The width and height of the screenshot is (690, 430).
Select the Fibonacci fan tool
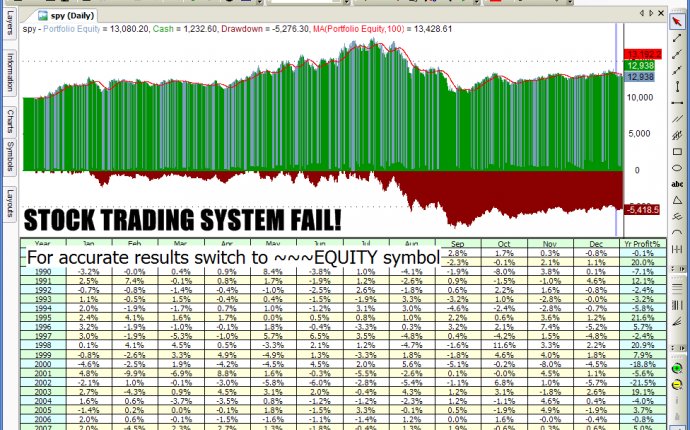[677, 323]
